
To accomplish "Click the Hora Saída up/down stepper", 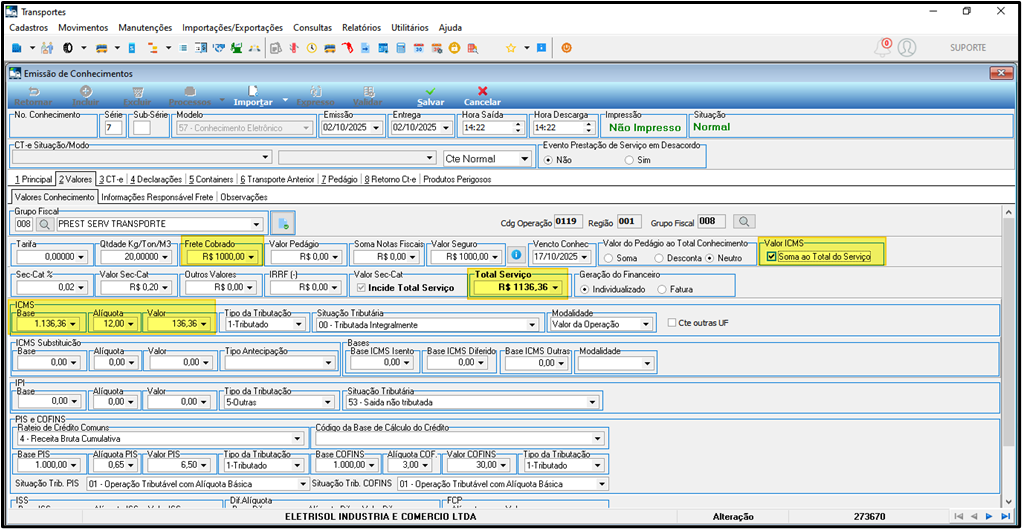I will pyautogui.click(x=518, y=128).
